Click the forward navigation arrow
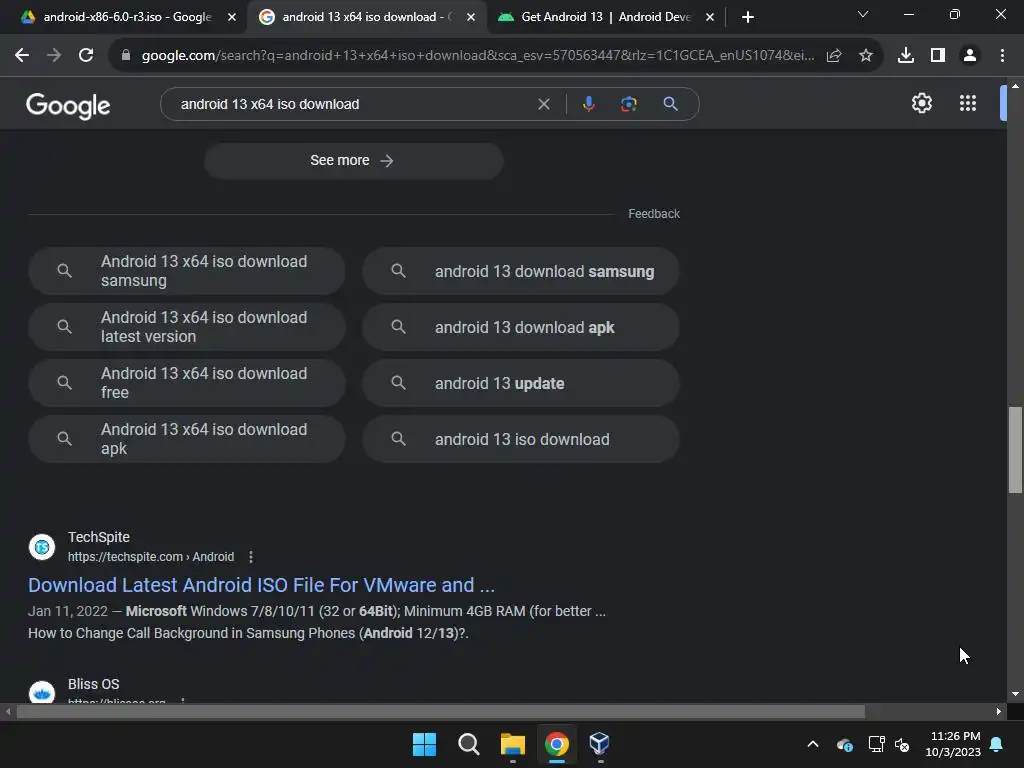This screenshot has width=1024, height=768. pos(54,56)
